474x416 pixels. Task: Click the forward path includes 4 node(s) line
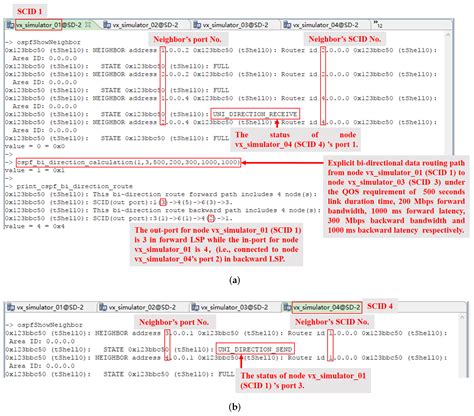(161, 194)
